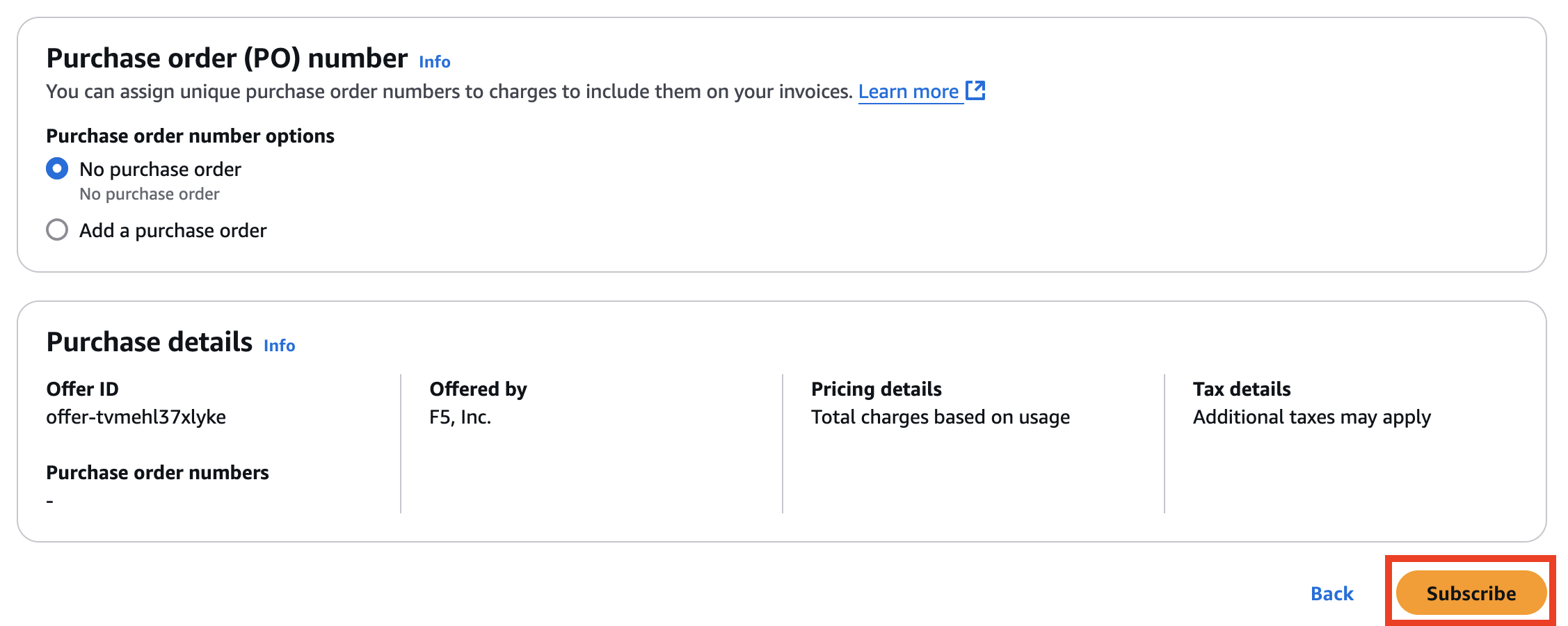1568x626 pixels.
Task: Click the Purchase order (PO) number heading
Action: click(x=227, y=58)
